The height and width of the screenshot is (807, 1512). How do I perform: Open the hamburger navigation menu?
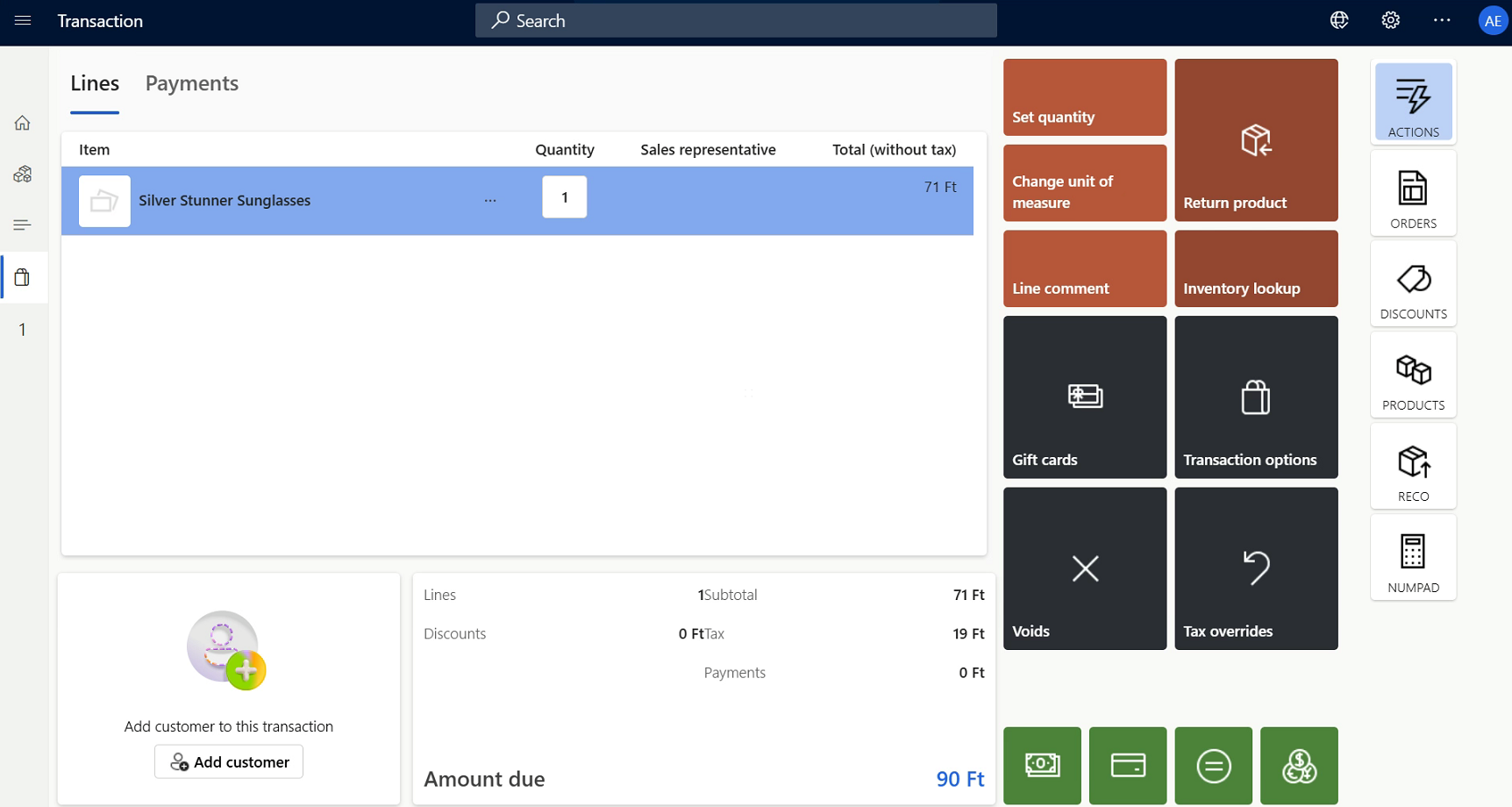23,20
